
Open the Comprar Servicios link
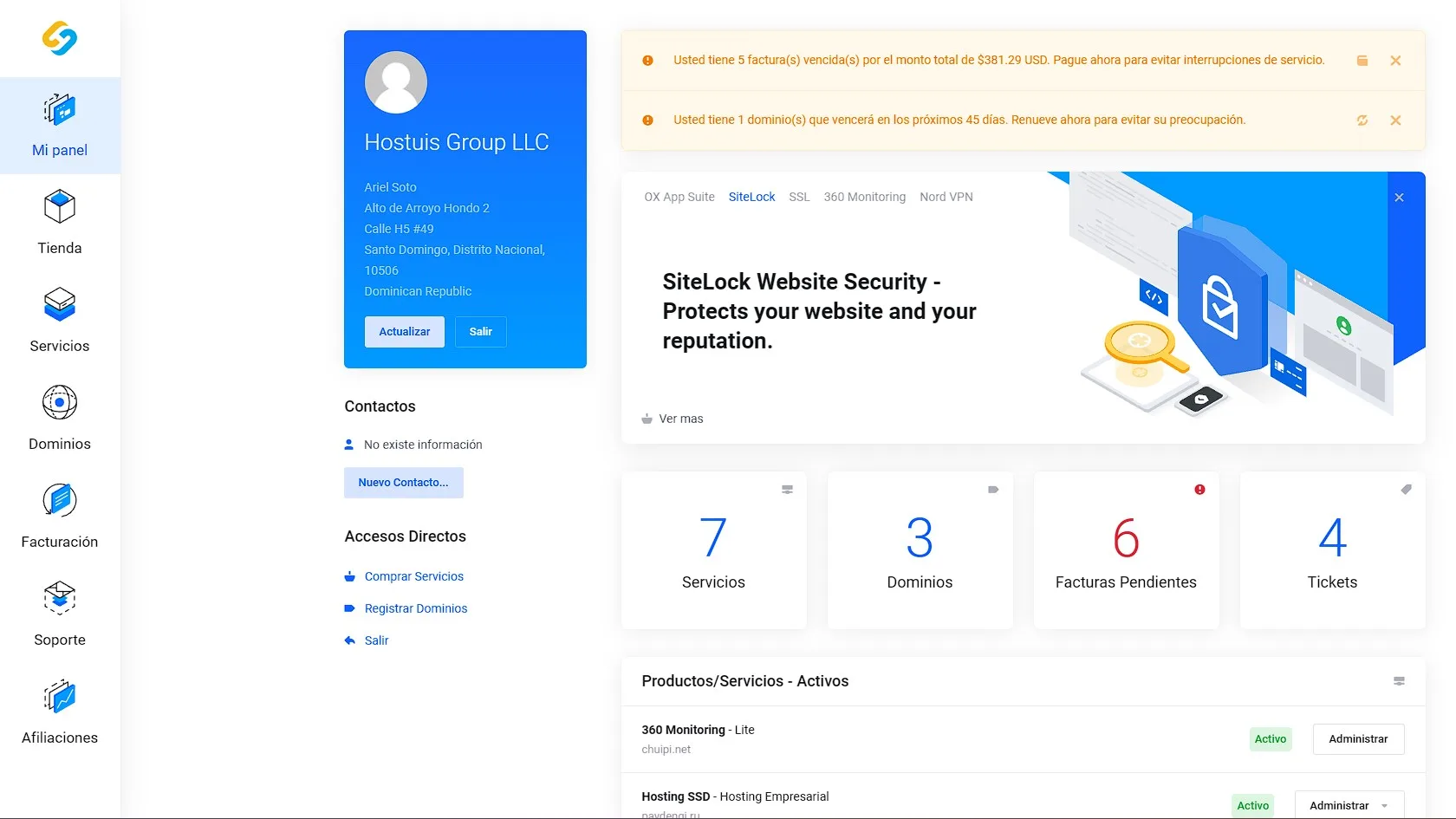click(414, 576)
